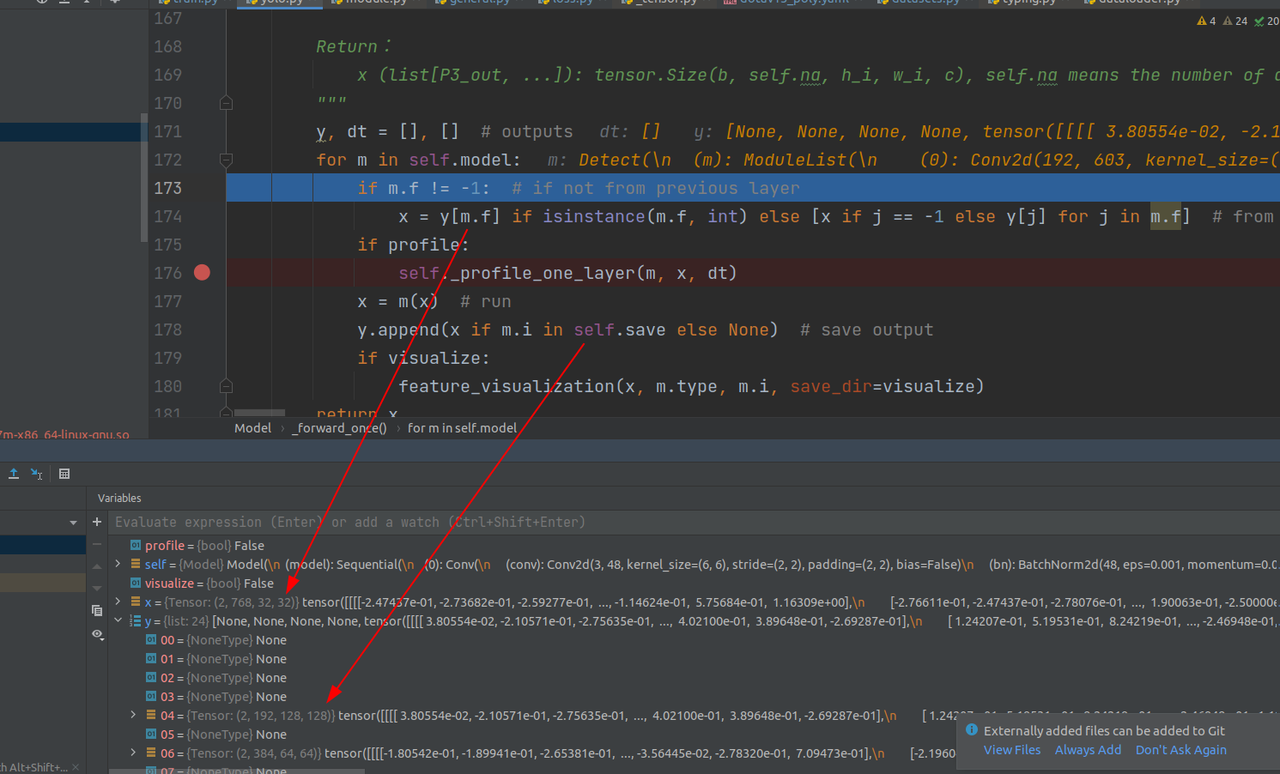
Task: Select the Variables panel tab
Action: [x=119, y=498]
